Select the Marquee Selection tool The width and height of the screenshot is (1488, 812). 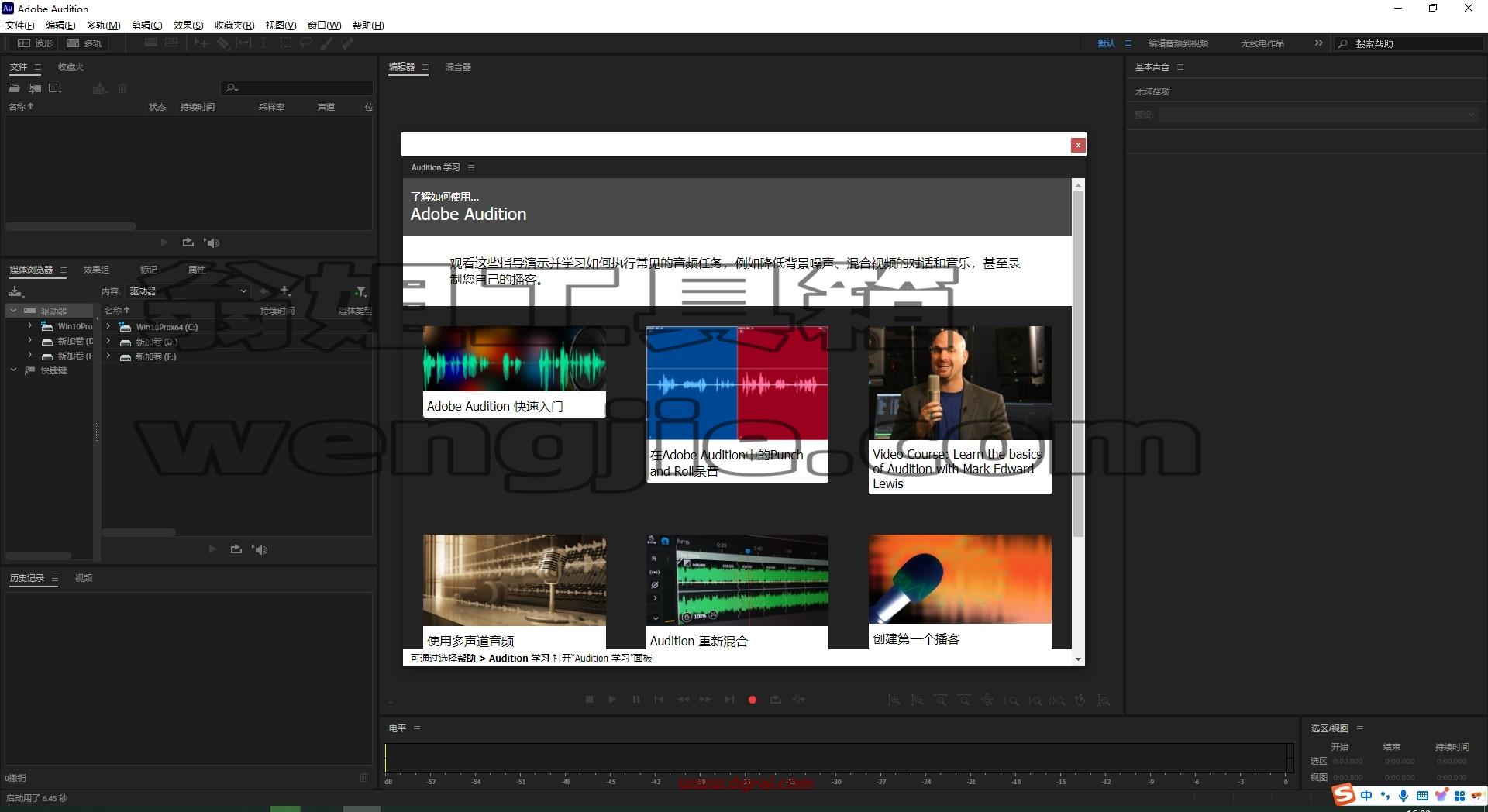pos(285,43)
